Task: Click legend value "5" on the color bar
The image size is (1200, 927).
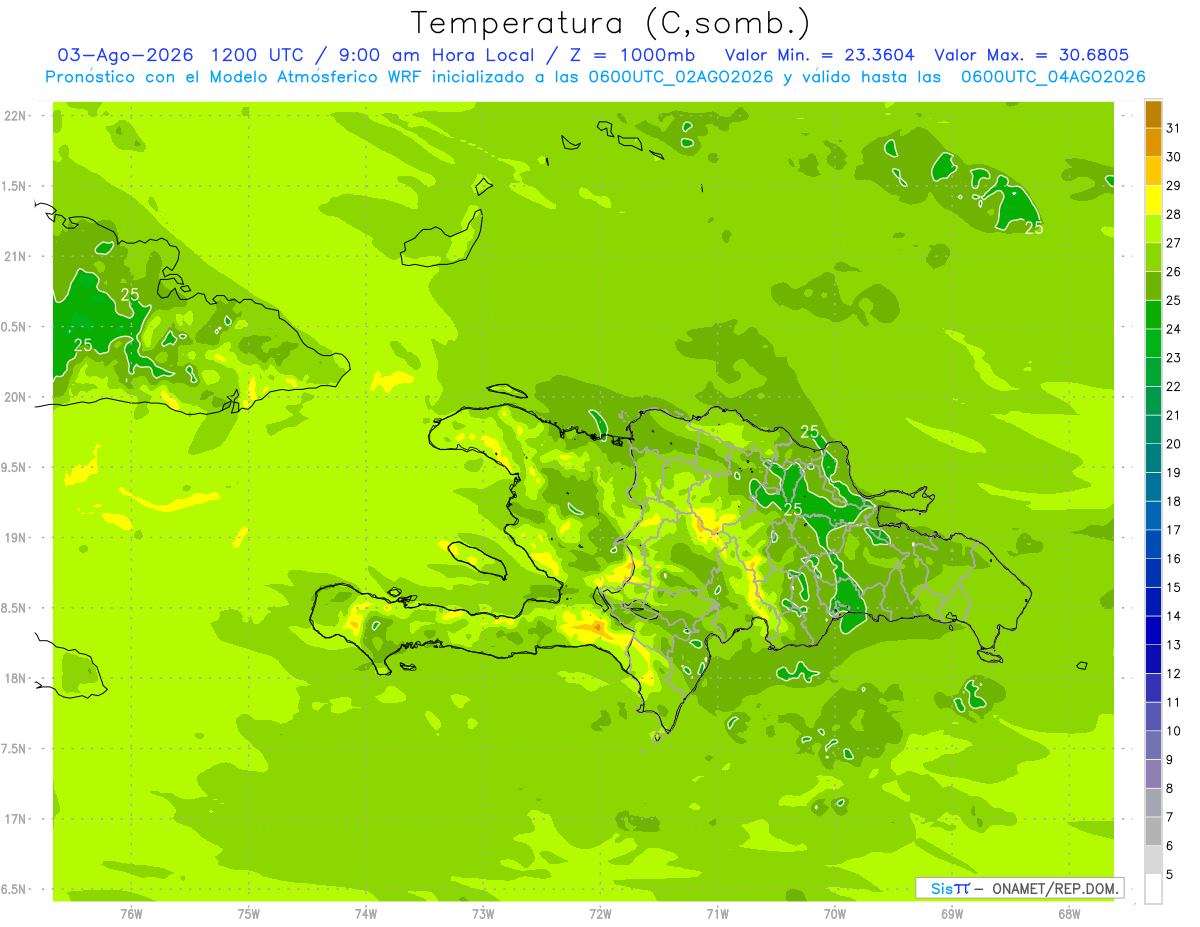Action: 1170,875
